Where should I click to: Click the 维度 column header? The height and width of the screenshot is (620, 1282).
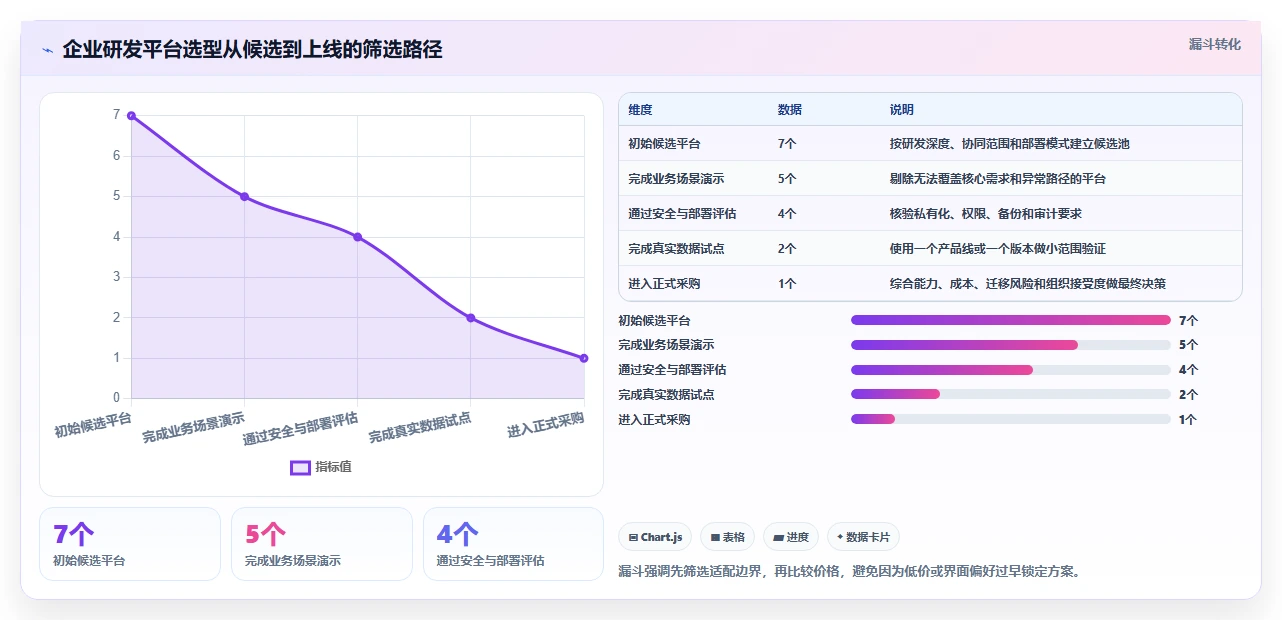click(640, 110)
